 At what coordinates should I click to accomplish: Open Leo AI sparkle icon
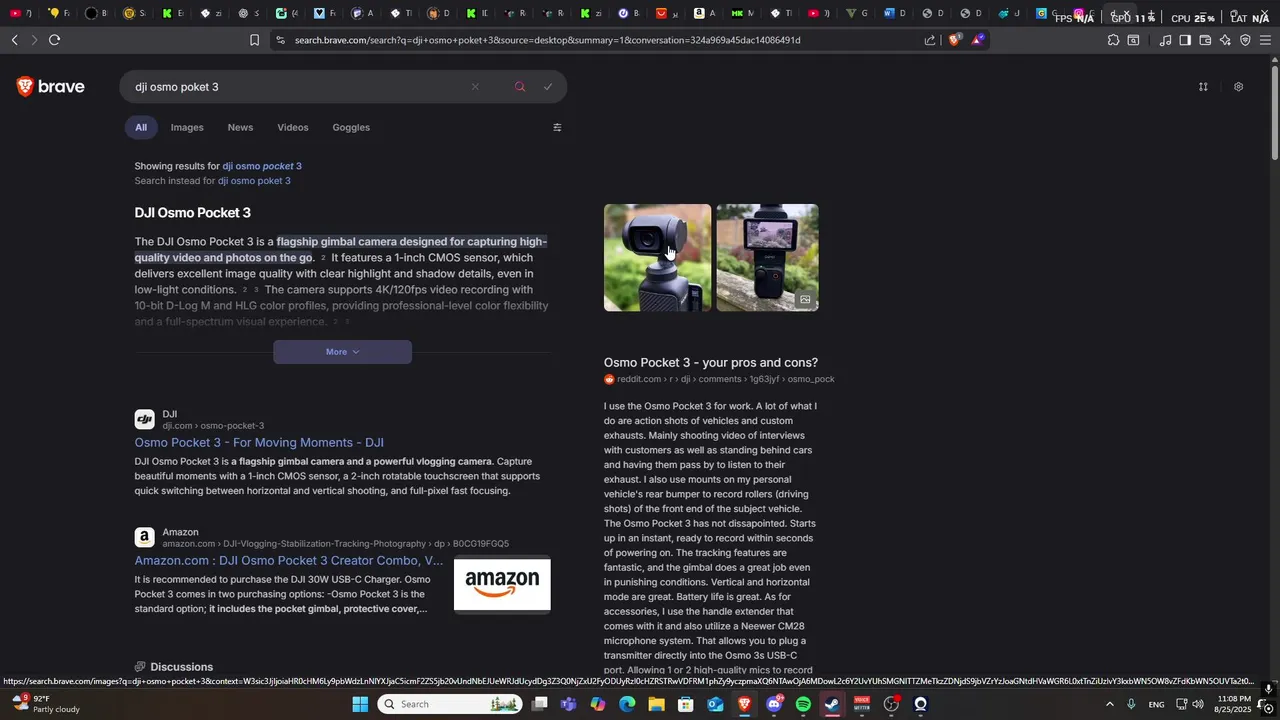[1225, 40]
